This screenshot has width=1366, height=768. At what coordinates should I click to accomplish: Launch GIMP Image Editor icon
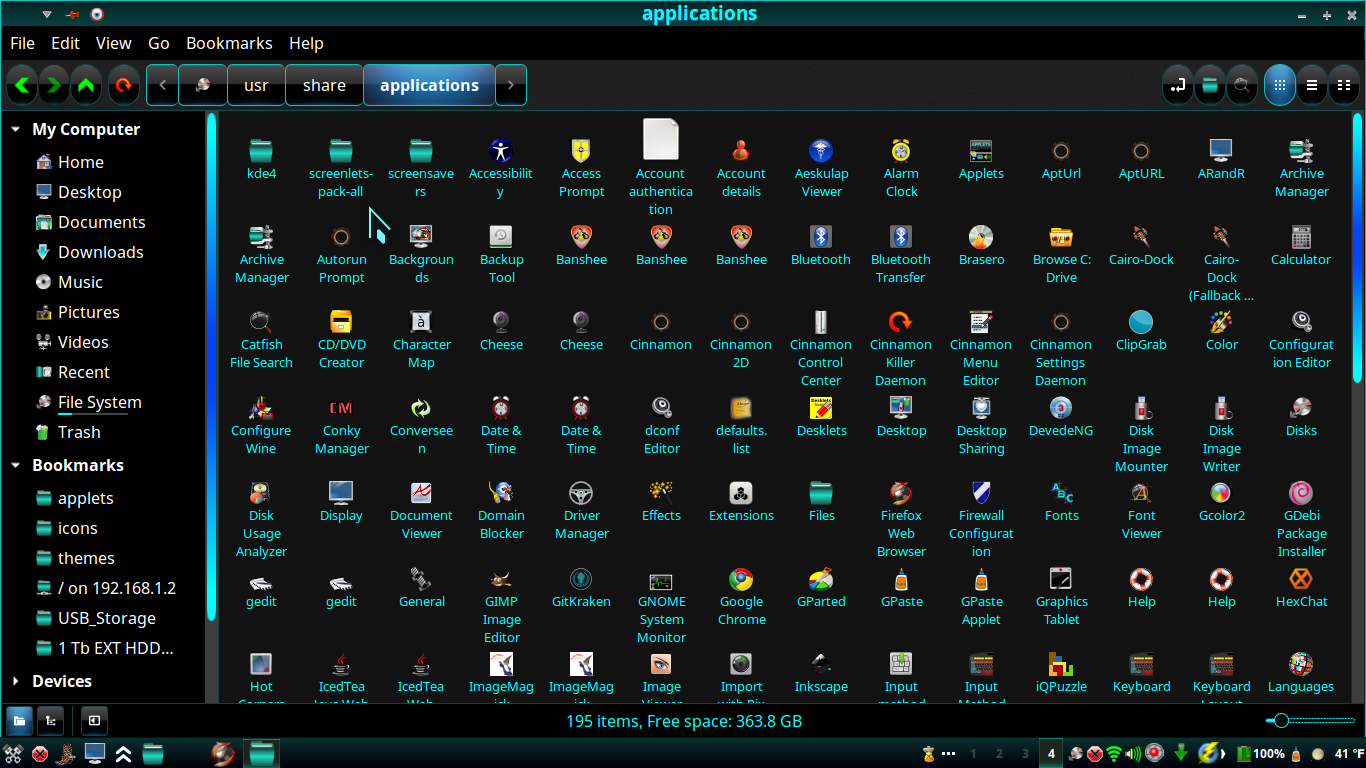[501, 578]
